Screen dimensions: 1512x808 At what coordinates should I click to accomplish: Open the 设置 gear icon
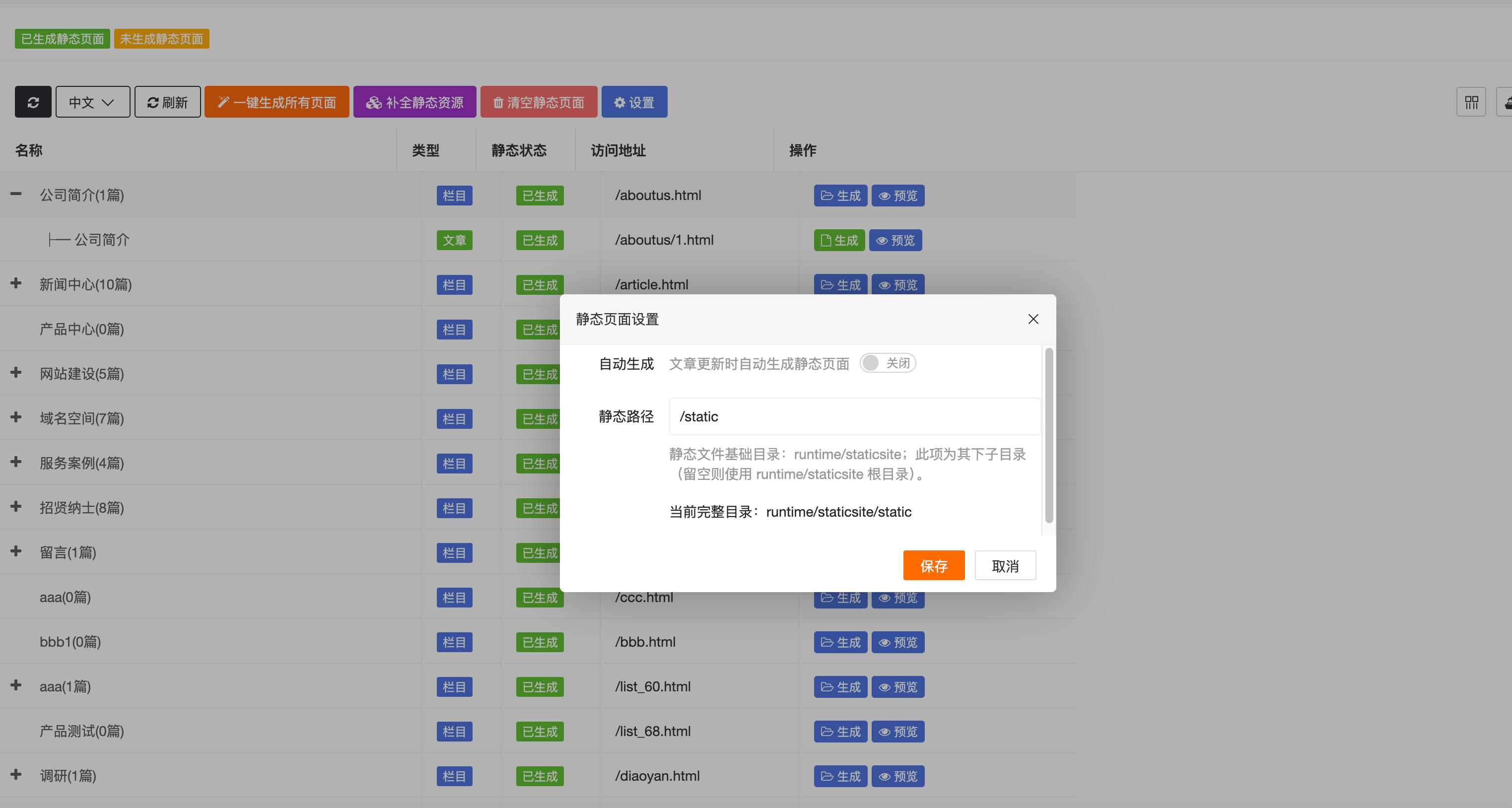click(x=619, y=102)
